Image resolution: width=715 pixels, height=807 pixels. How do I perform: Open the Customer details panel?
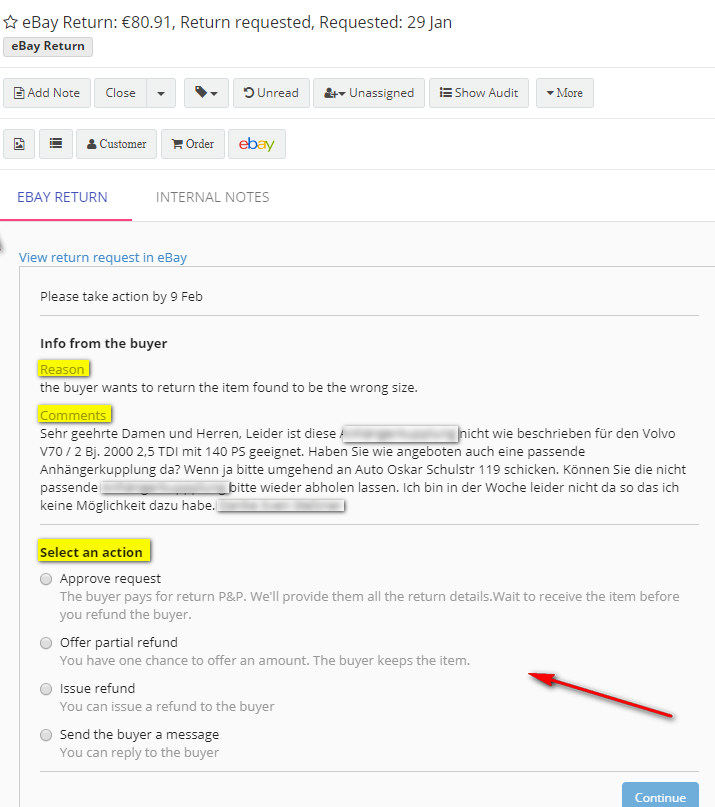tap(117, 144)
